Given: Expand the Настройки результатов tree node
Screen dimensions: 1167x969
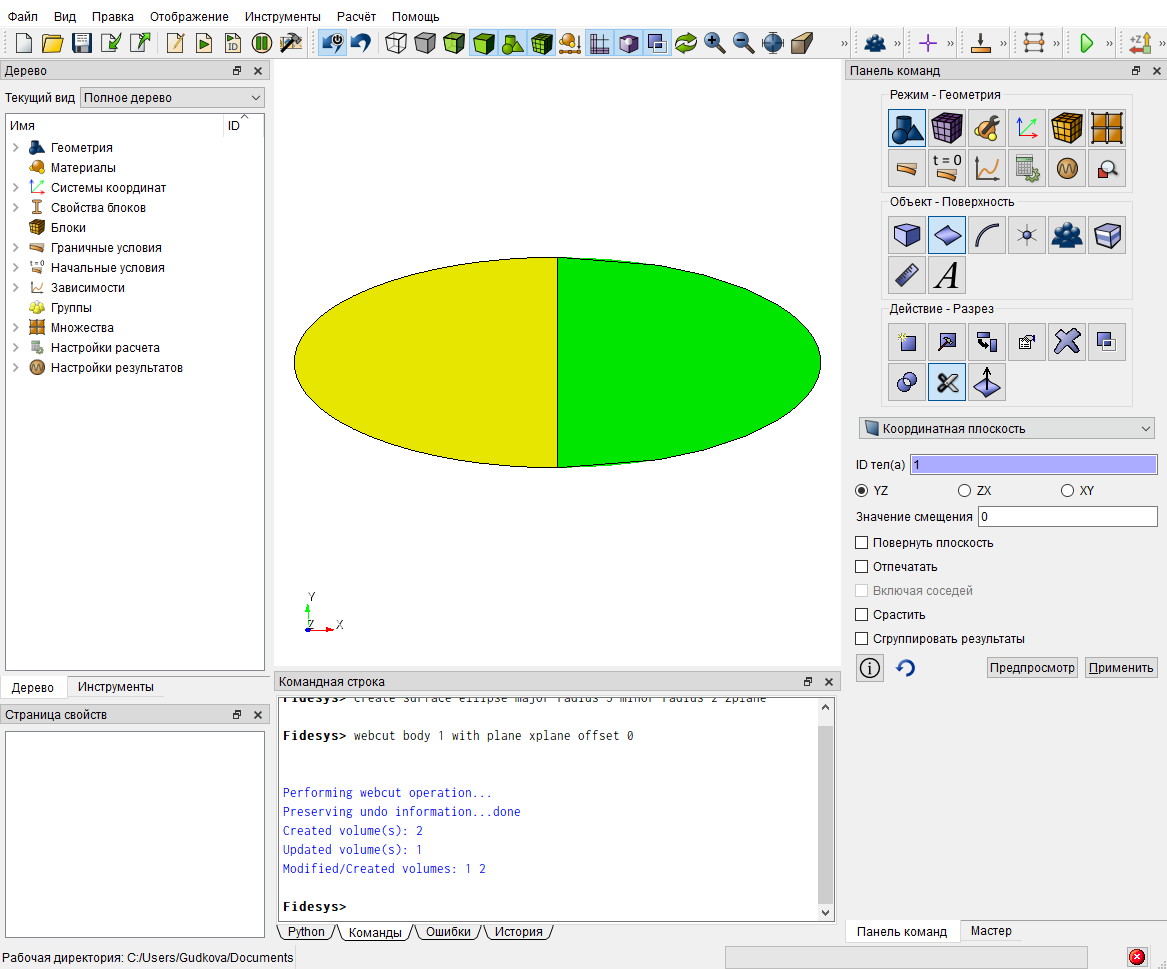Looking at the screenshot, I should tap(16, 368).
